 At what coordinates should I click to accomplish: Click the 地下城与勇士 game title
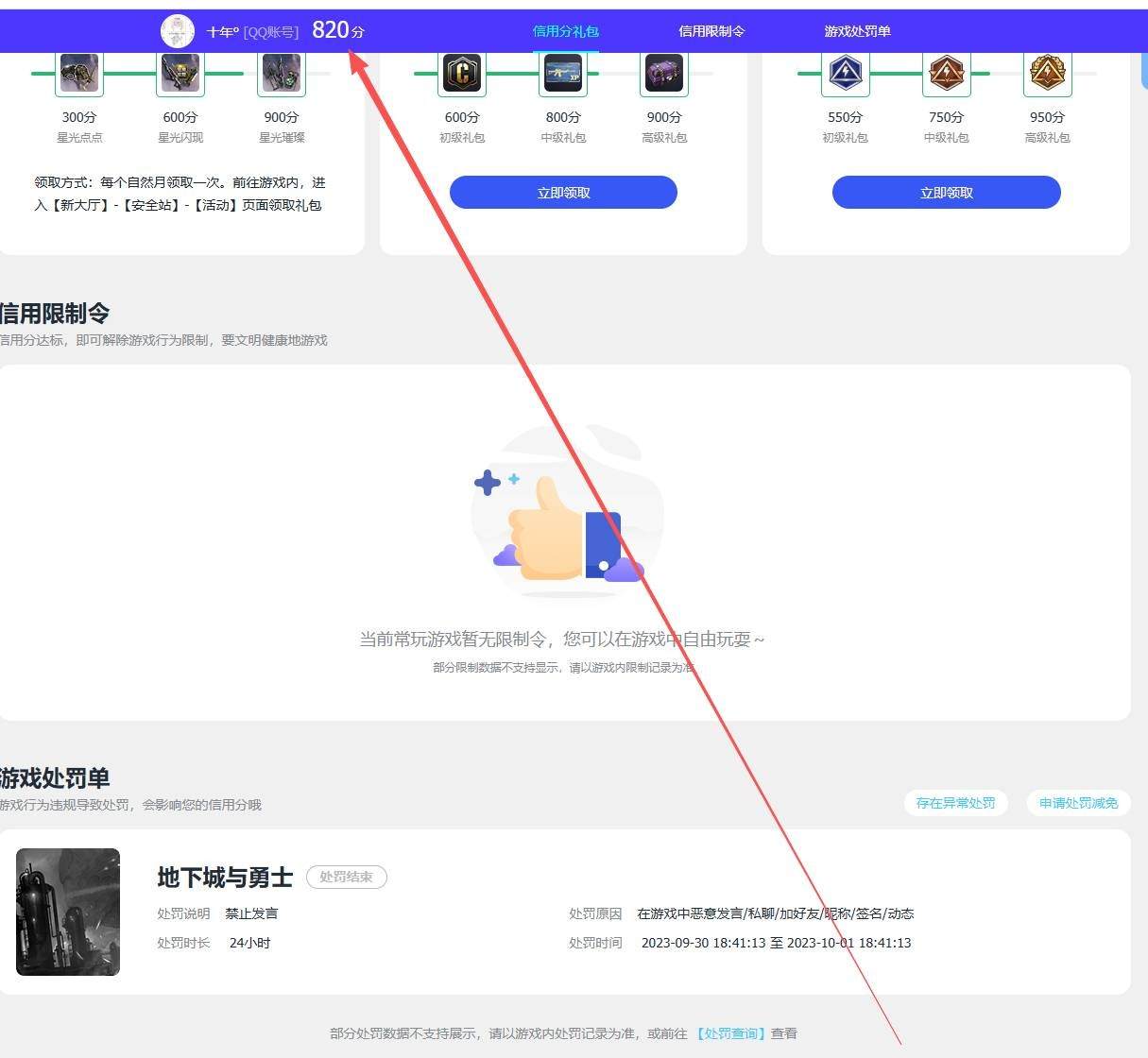pos(225,878)
